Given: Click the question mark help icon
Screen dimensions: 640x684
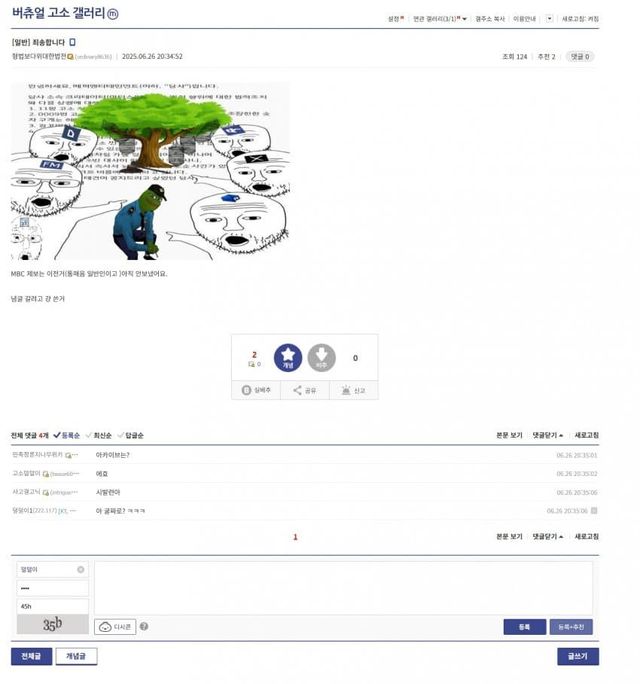Looking at the screenshot, I should click(144, 626).
